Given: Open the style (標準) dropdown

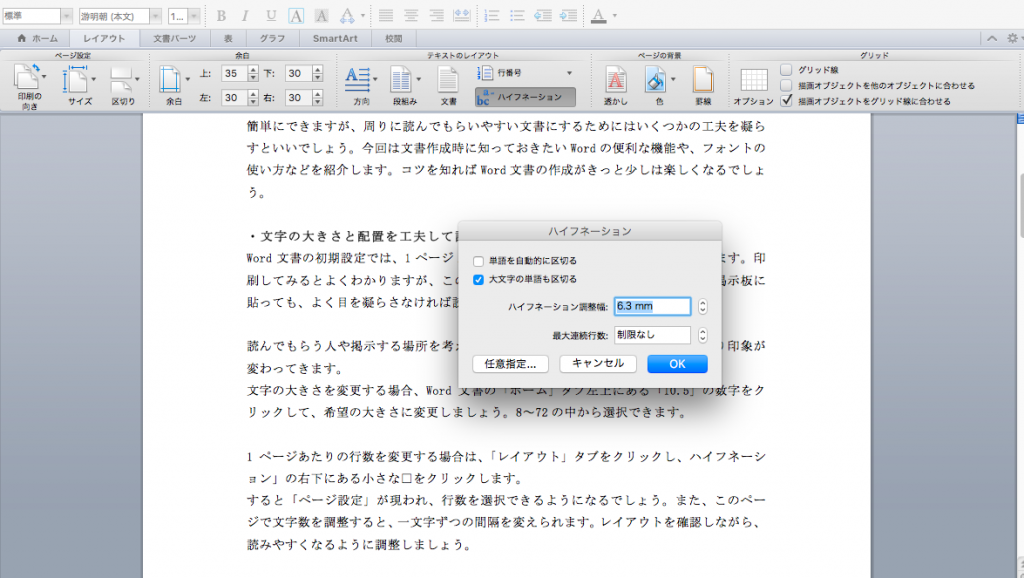Looking at the screenshot, I should click(67, 16).
